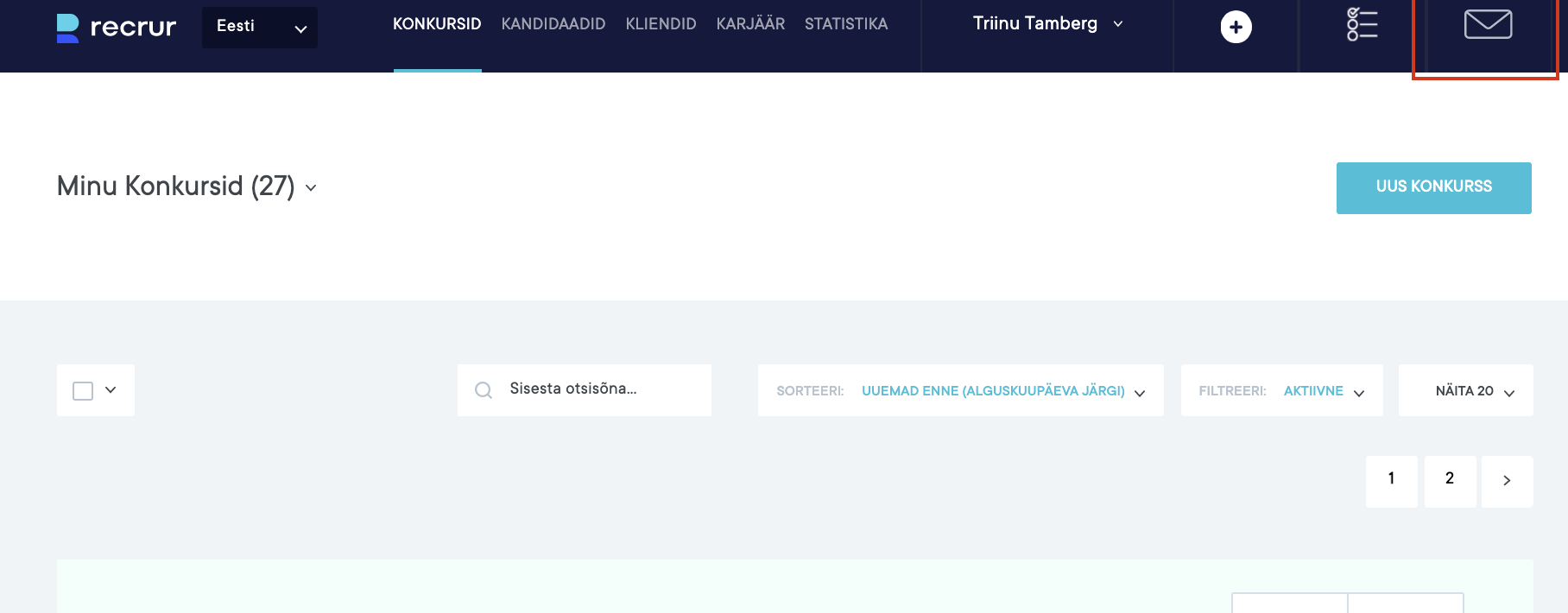Open the tasks checklist icon
The image size is (1568, 613).
click(1362, 25)
